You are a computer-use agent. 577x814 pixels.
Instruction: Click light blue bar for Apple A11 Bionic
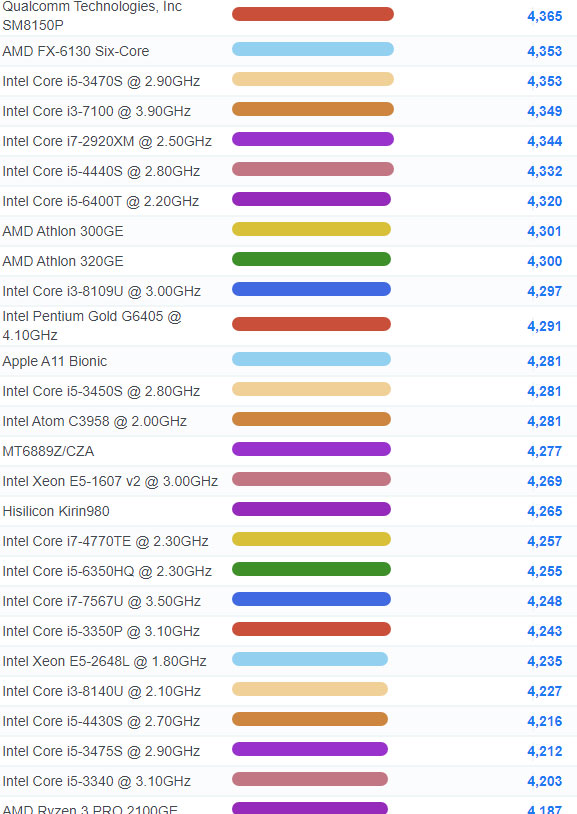[x=311, y=359]
